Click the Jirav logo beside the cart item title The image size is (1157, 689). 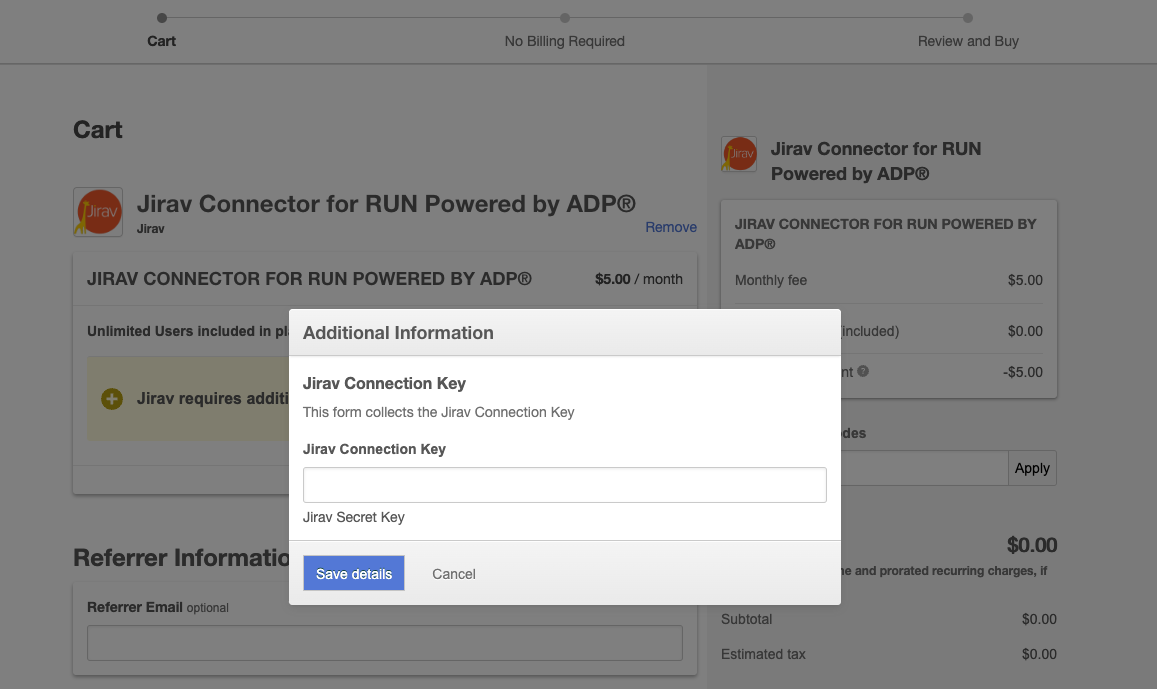click(x=97, y=211)
